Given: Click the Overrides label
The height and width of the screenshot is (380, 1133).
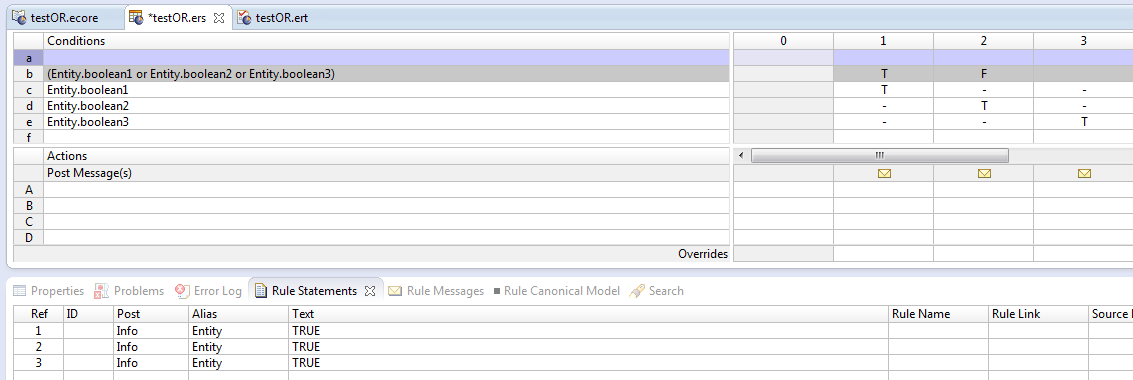Looking at the screenshot, I should coord(702,254).
